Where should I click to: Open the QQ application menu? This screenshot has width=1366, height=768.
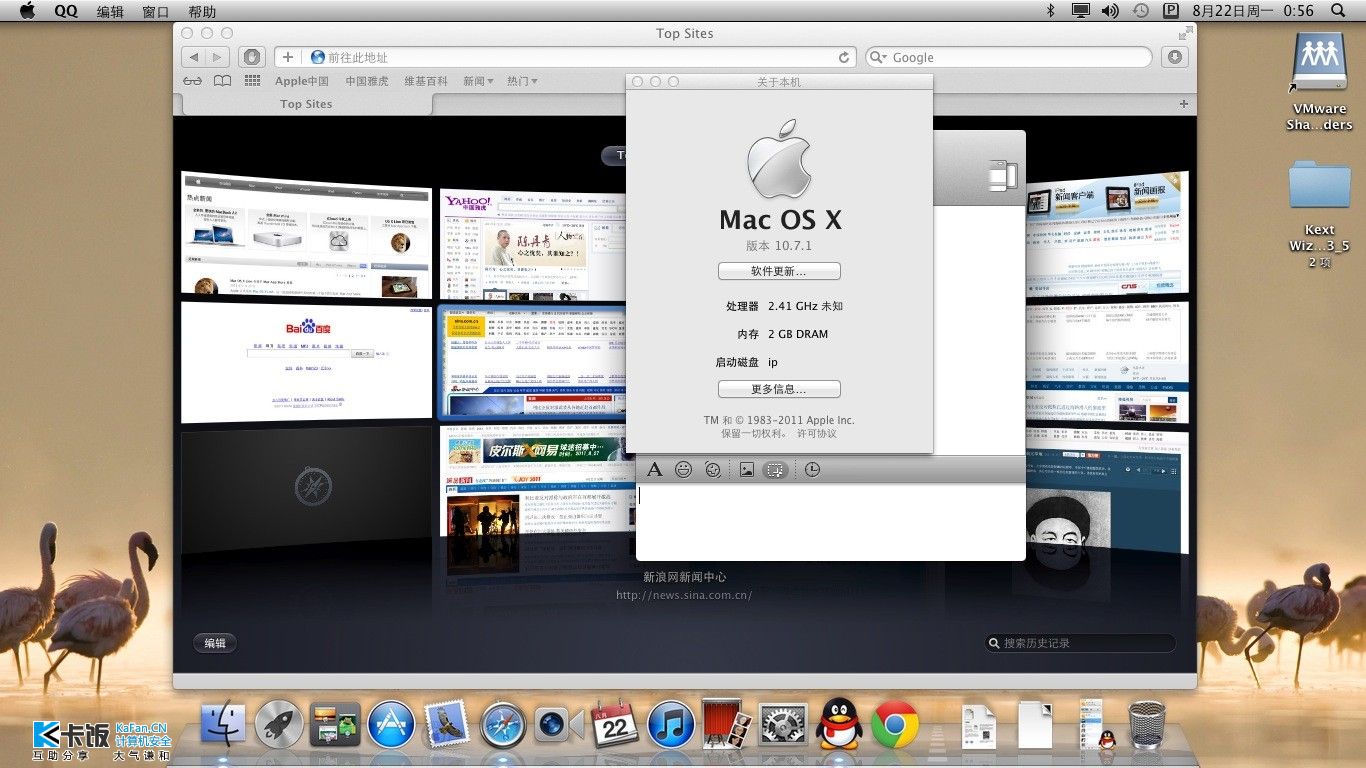coord(66,11)
